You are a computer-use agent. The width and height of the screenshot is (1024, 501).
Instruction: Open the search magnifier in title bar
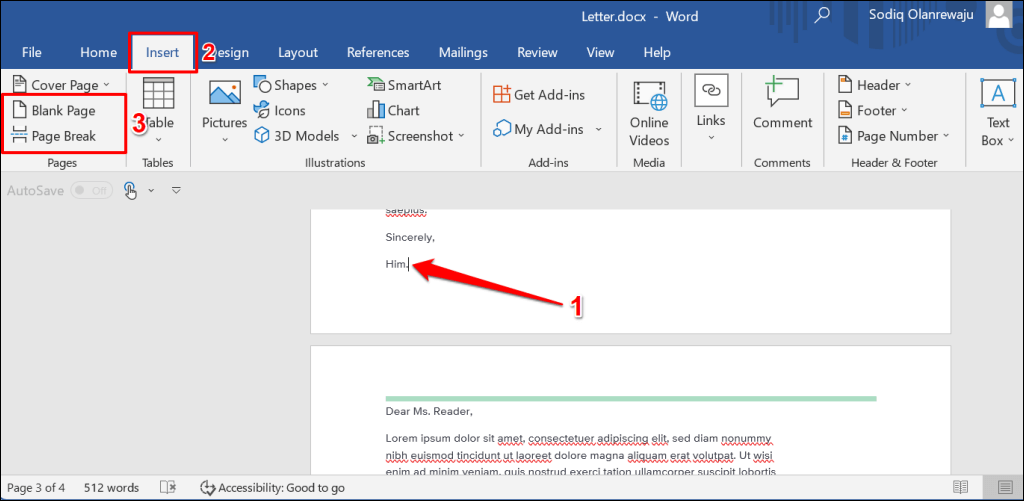coord(823,15)
